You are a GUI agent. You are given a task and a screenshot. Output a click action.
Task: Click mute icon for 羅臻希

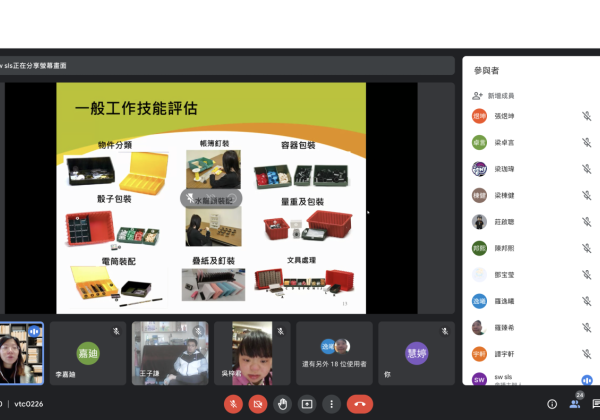pos(586,327)
